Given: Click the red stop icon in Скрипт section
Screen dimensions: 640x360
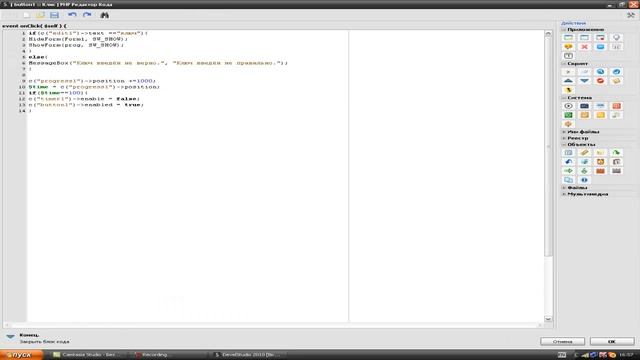Looking at the screenshot, I should pos(600,81).
